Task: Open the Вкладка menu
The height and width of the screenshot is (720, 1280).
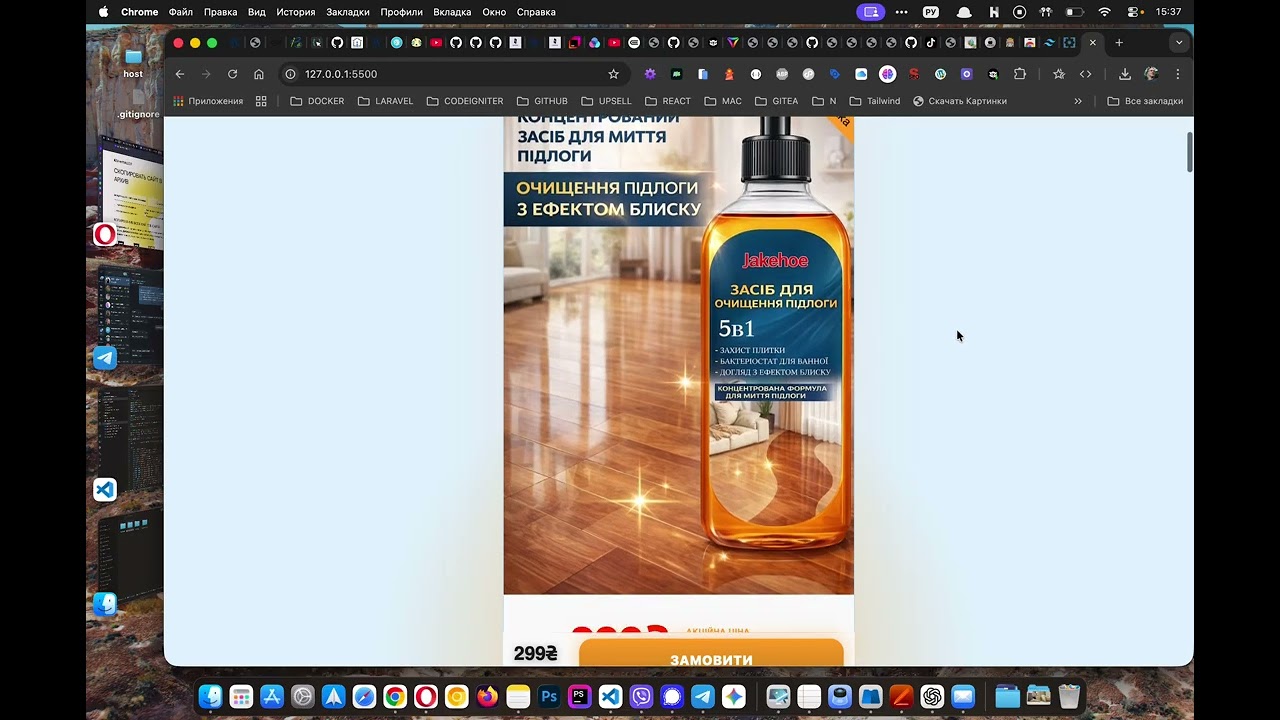Action: pyautogui.click(x=452, y=12)
